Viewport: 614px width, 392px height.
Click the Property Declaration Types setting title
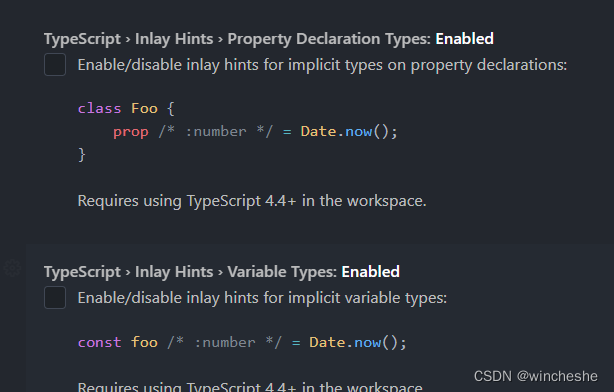click(x=269, y=39)
